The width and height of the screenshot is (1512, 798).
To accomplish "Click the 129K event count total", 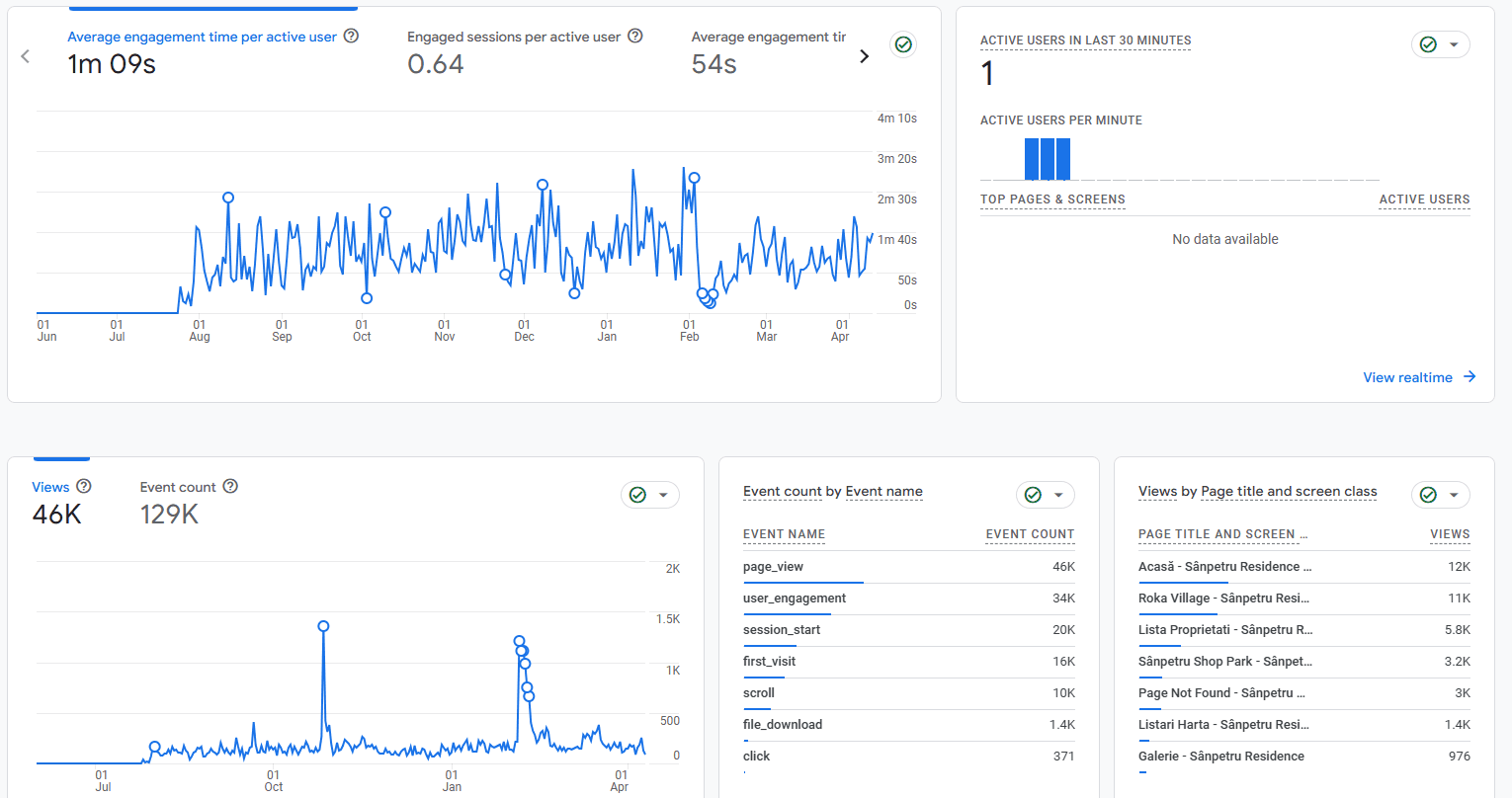I will coord(169,515).
